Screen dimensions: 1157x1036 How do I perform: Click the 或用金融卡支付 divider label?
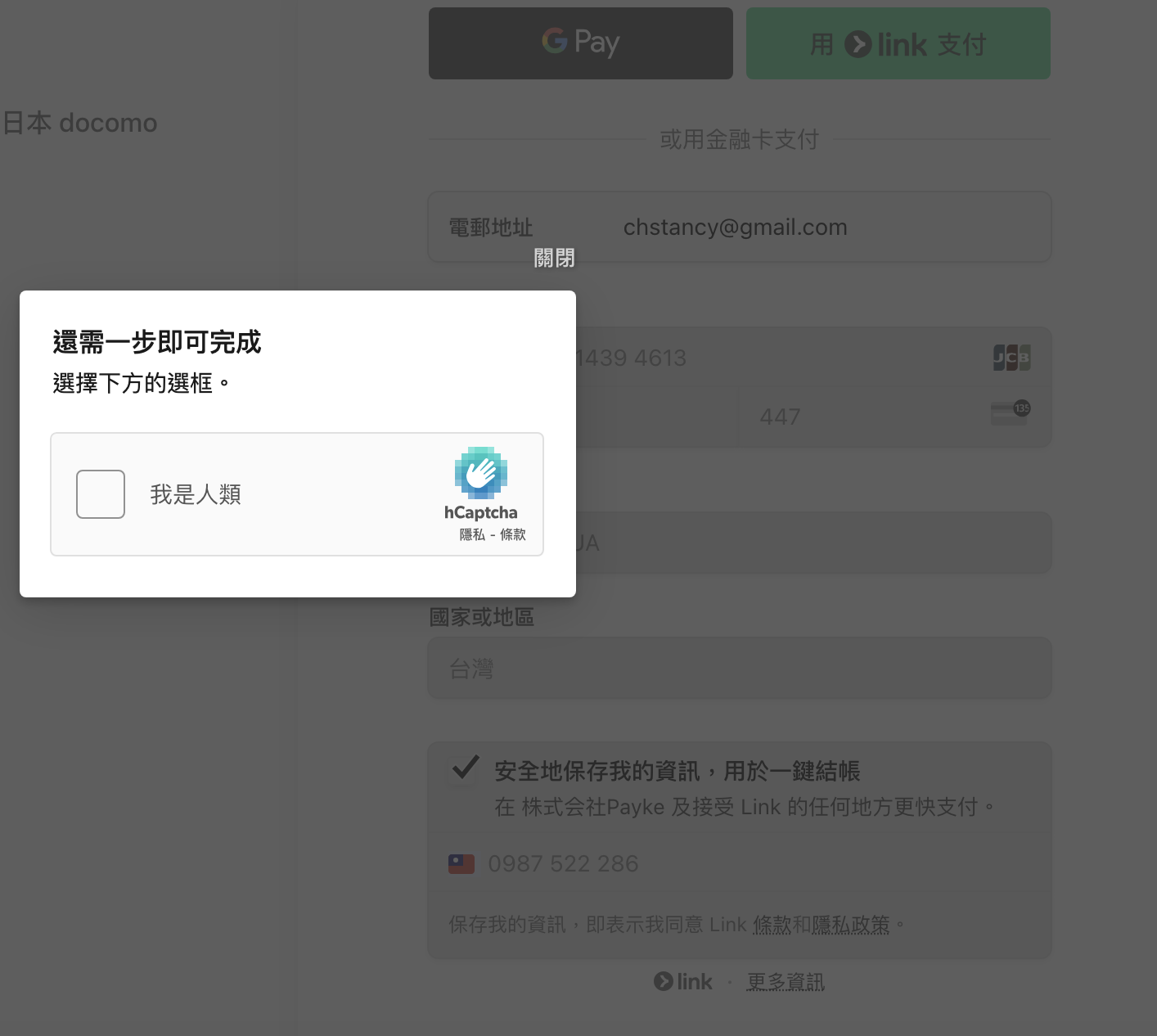click(740, 139)
